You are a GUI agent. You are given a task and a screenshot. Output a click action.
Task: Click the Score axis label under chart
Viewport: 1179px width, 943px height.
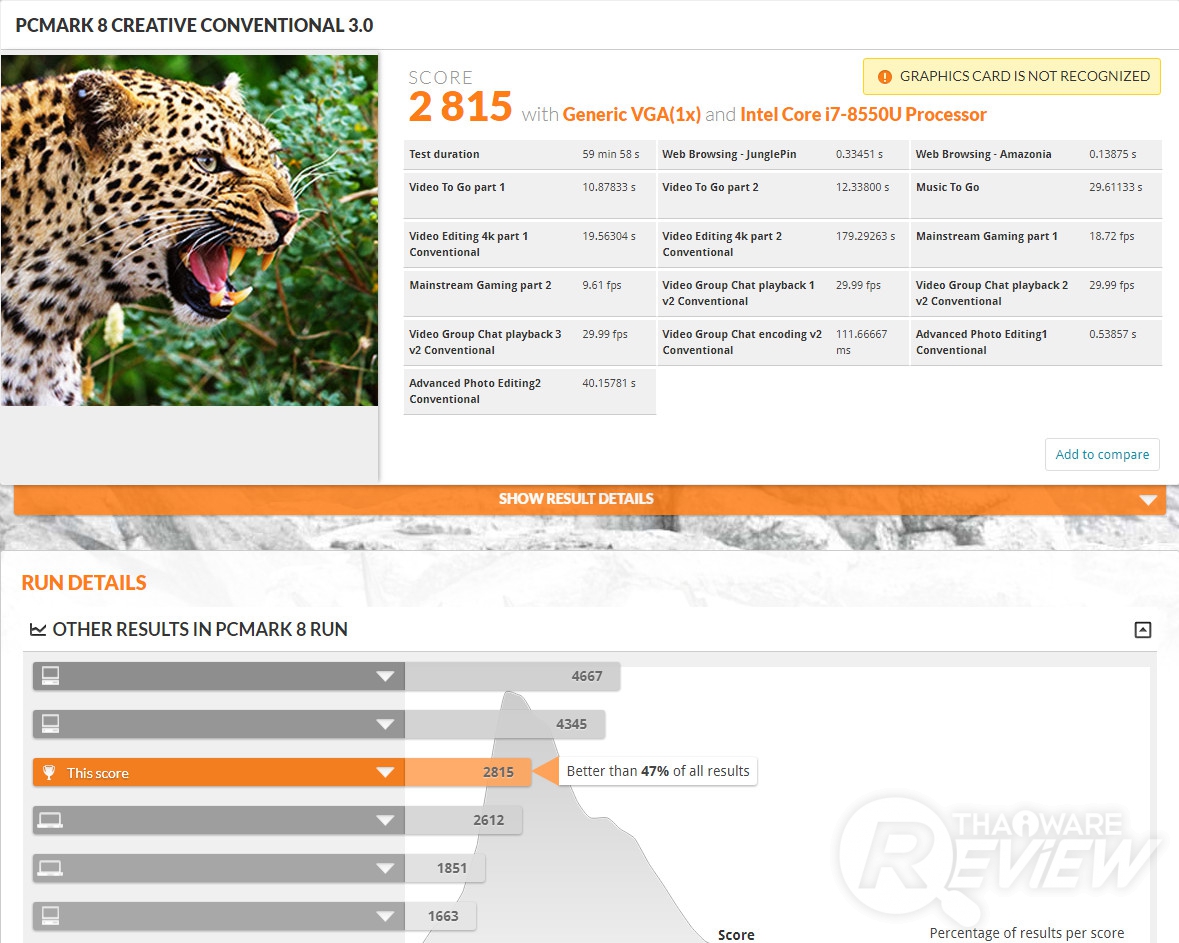coord(735,935)
